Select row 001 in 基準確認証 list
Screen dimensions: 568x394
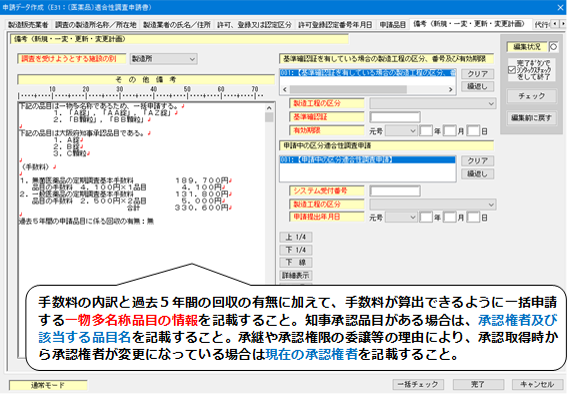tap(368, 73)
